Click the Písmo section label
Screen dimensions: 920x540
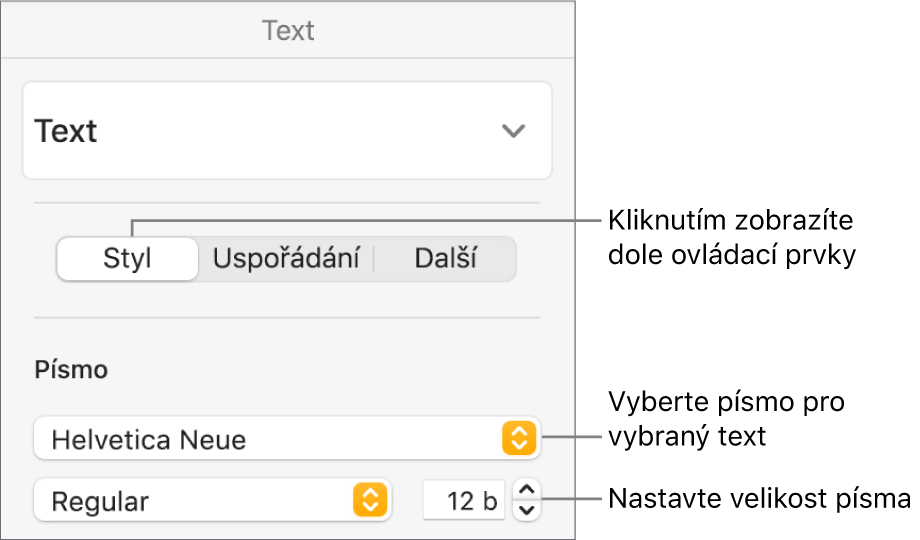[71, 371]
